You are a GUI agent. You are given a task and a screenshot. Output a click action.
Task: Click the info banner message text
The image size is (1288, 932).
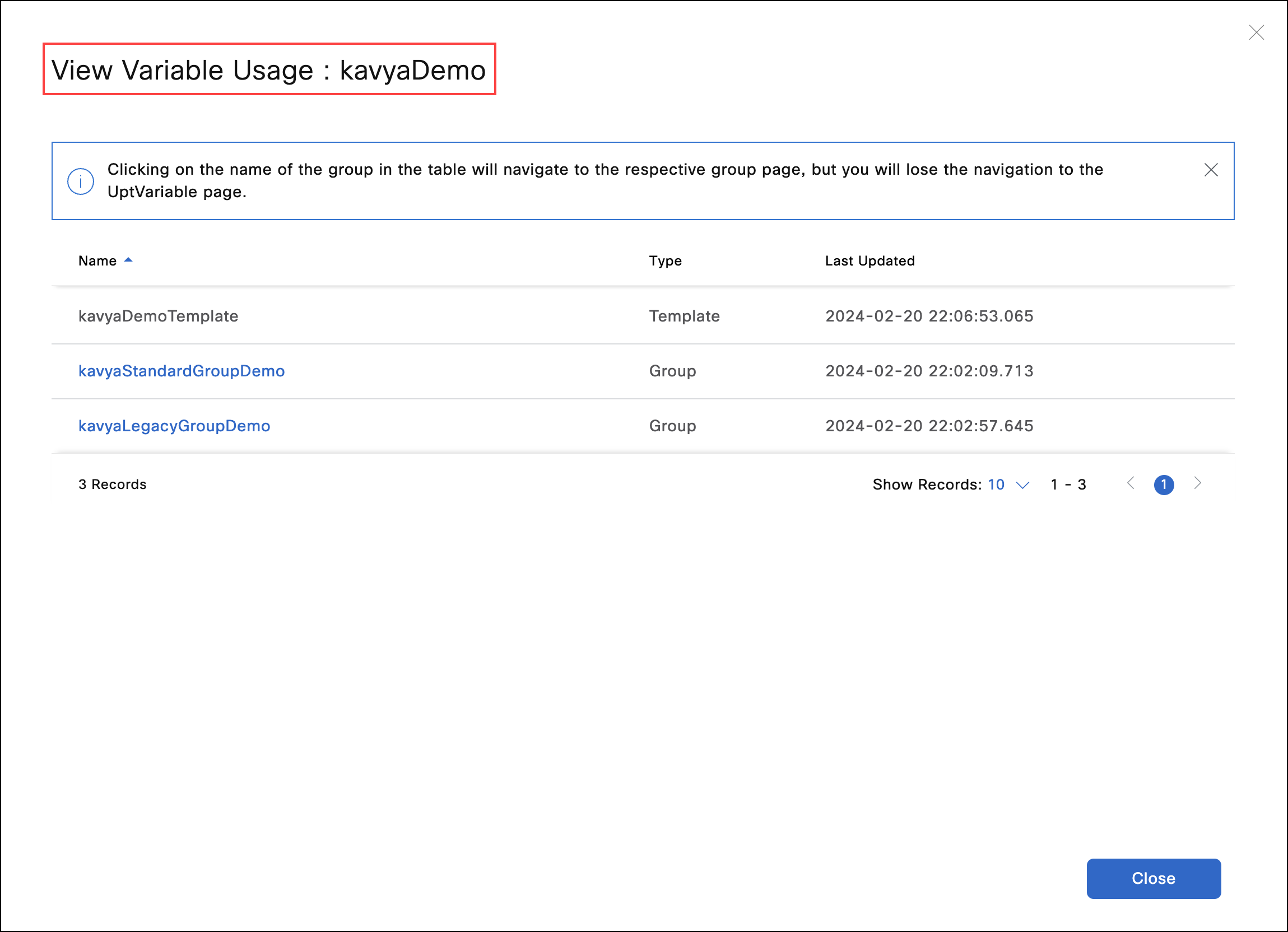[605, 180]
